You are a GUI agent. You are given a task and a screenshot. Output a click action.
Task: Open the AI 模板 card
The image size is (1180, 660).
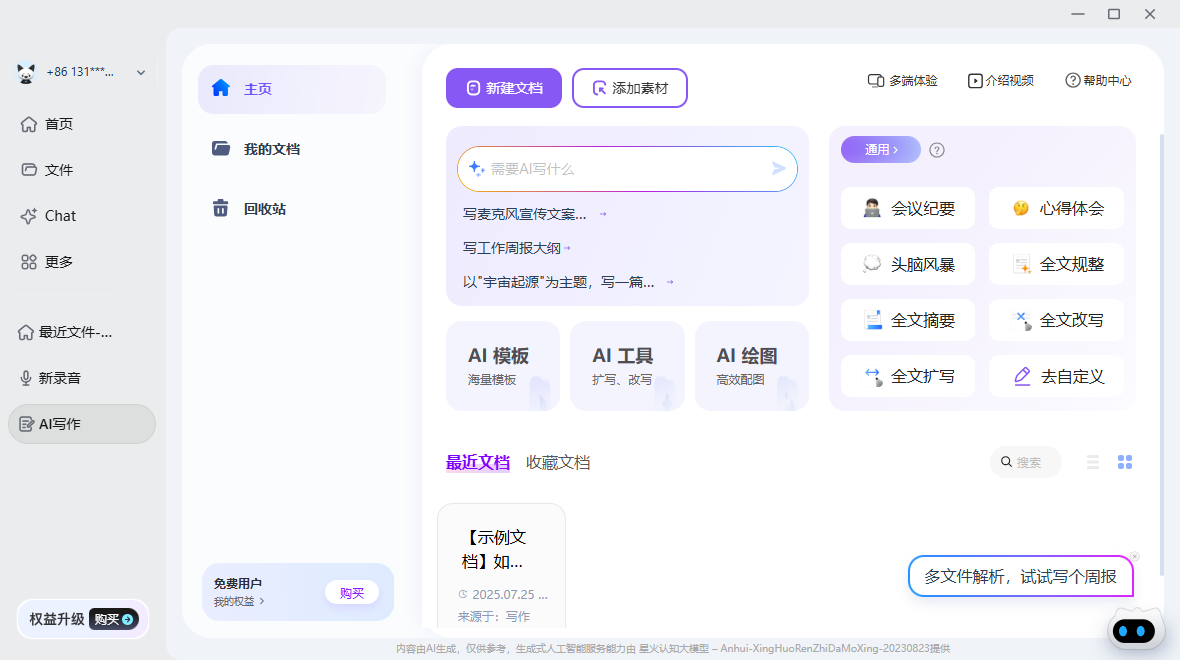pyautogui.click(x=503, y=366)
